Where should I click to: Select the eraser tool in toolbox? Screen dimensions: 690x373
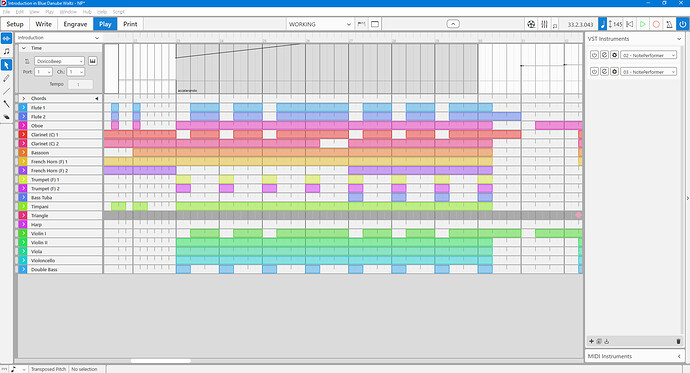pyautogui.click(x=7, y=117)
